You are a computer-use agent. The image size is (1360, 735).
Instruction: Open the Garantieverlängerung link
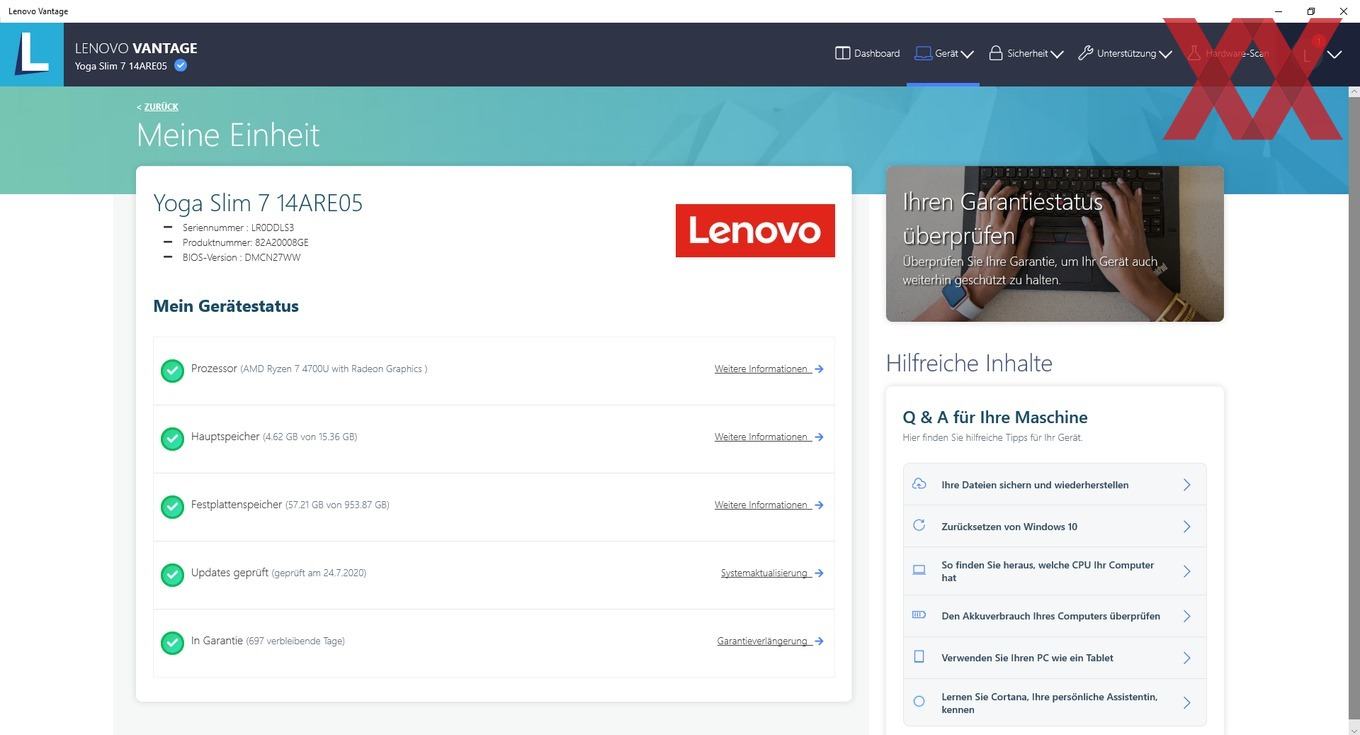point(762,641)
